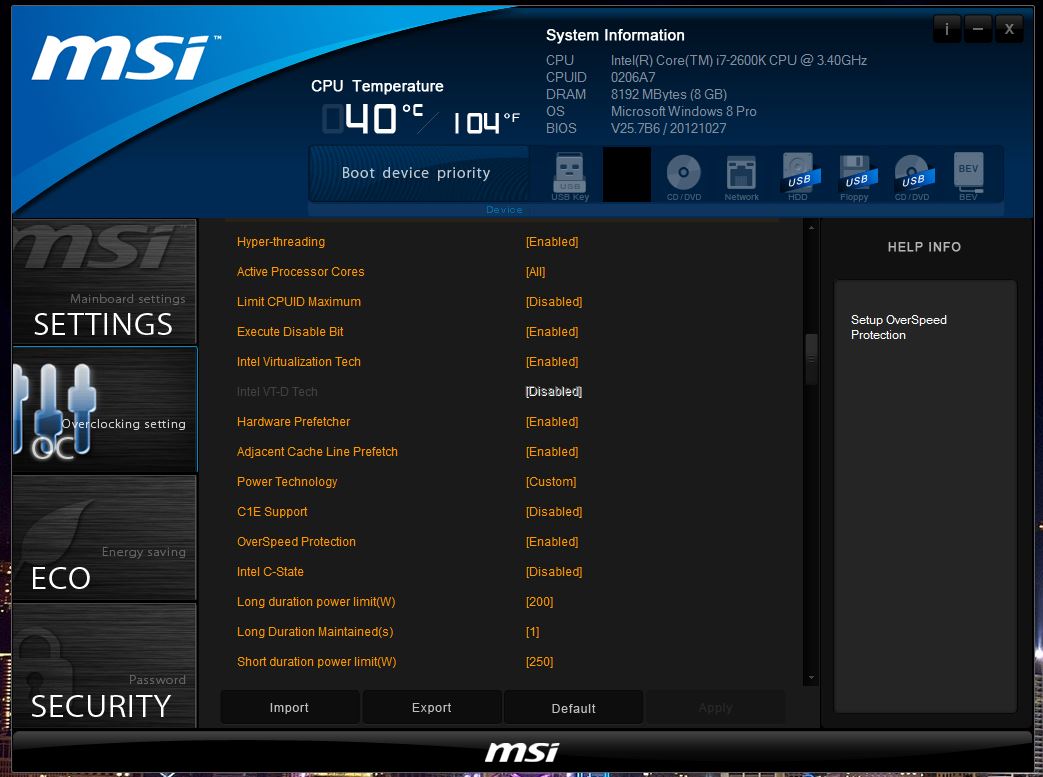Image resolution: width=1043 pixels, height=777 pixels.
Task: Click the Intel VT-D Tech [Disabled] value
Action: coord(554,391)
